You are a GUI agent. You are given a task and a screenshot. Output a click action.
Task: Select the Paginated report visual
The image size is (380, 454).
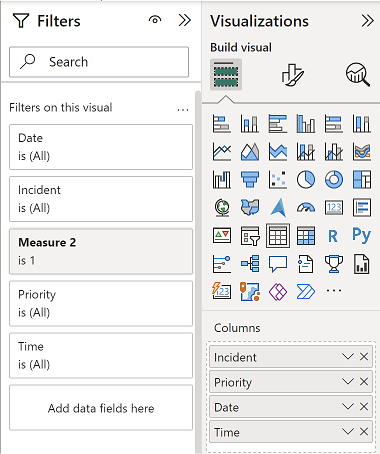coord(362,264)
